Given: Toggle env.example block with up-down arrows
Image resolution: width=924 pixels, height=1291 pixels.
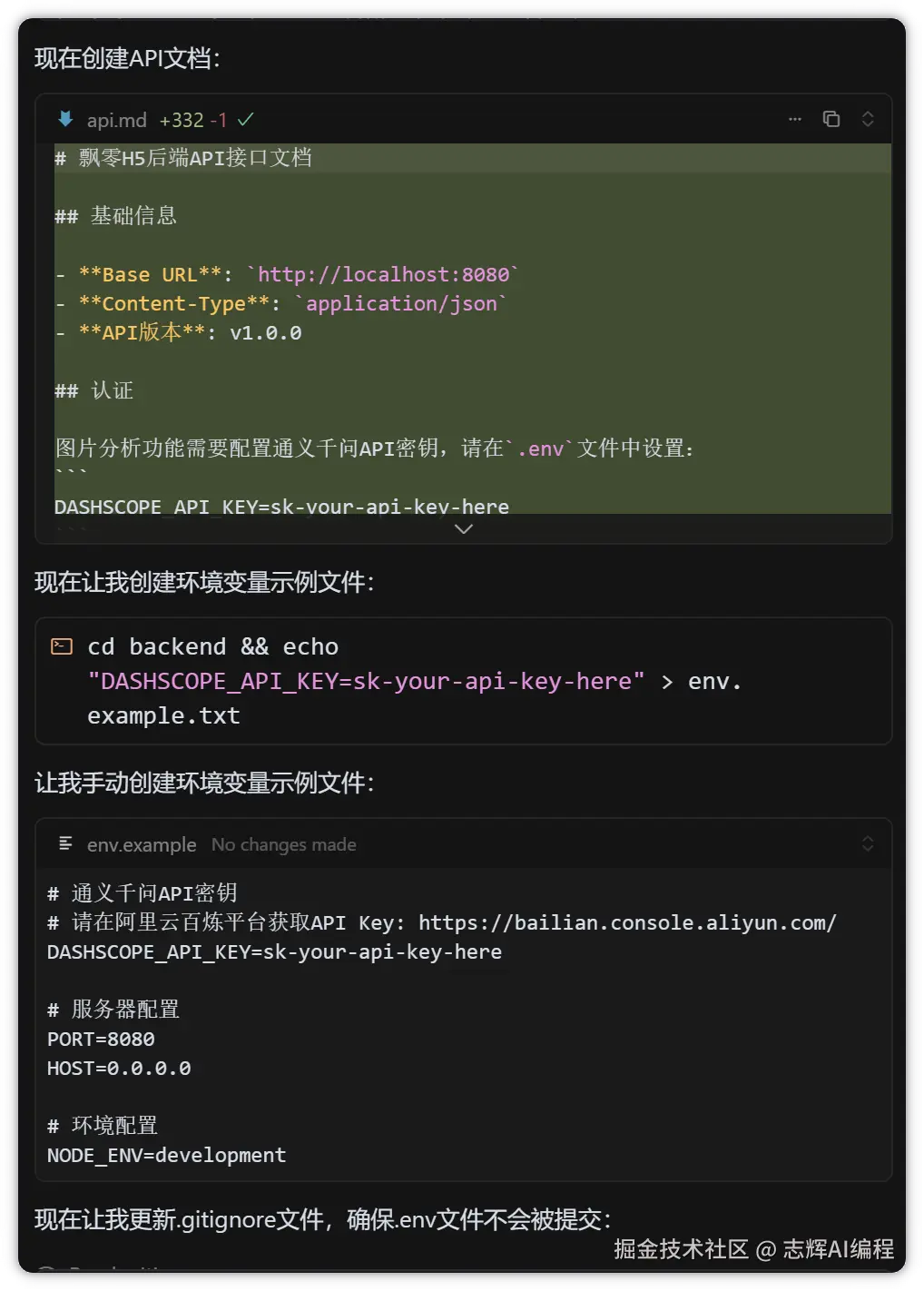Looking at the screenshot, I should tap(868, 843).
